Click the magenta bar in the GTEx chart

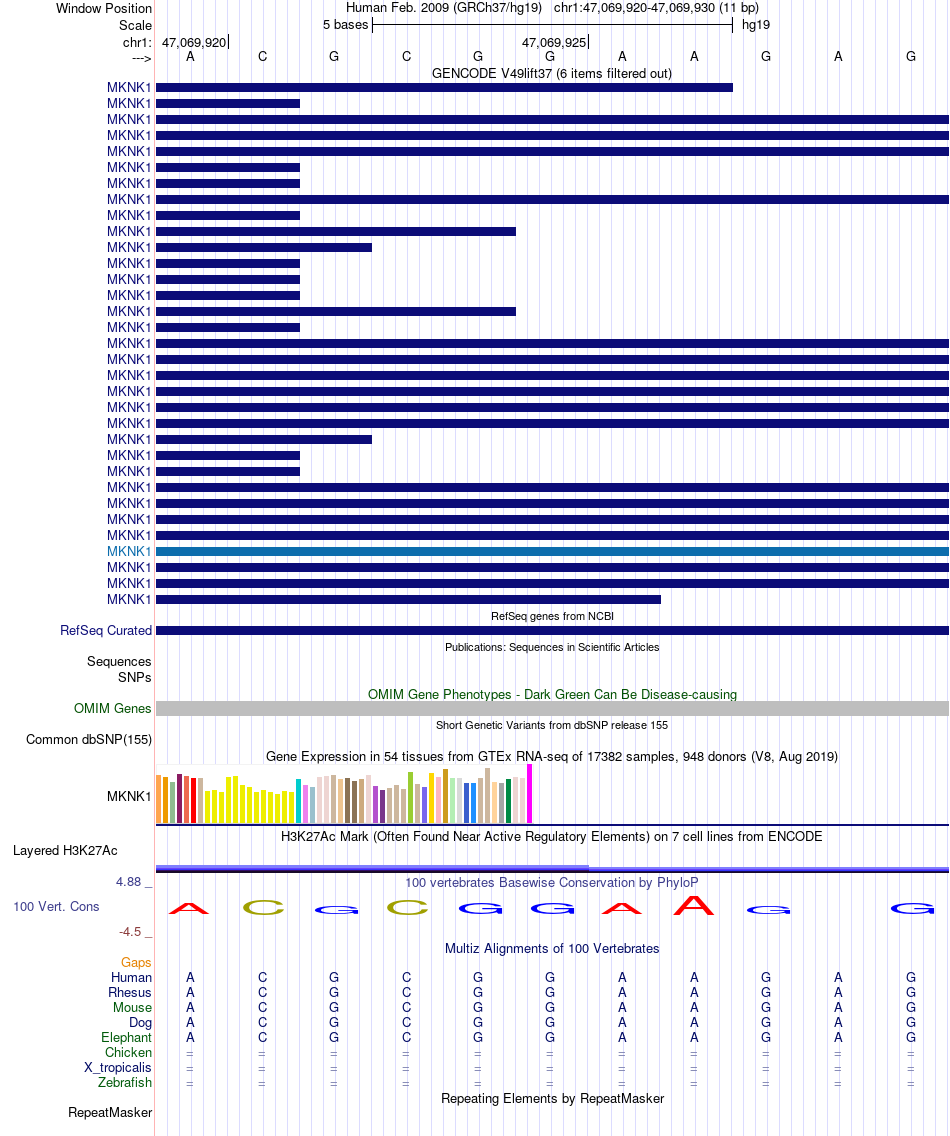530,794
